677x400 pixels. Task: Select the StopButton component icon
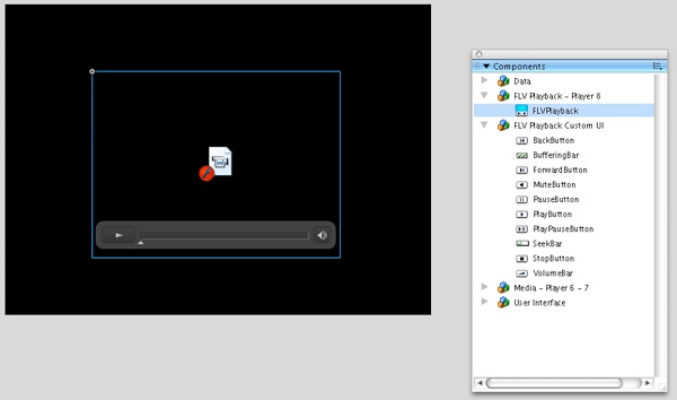(522, 258)
